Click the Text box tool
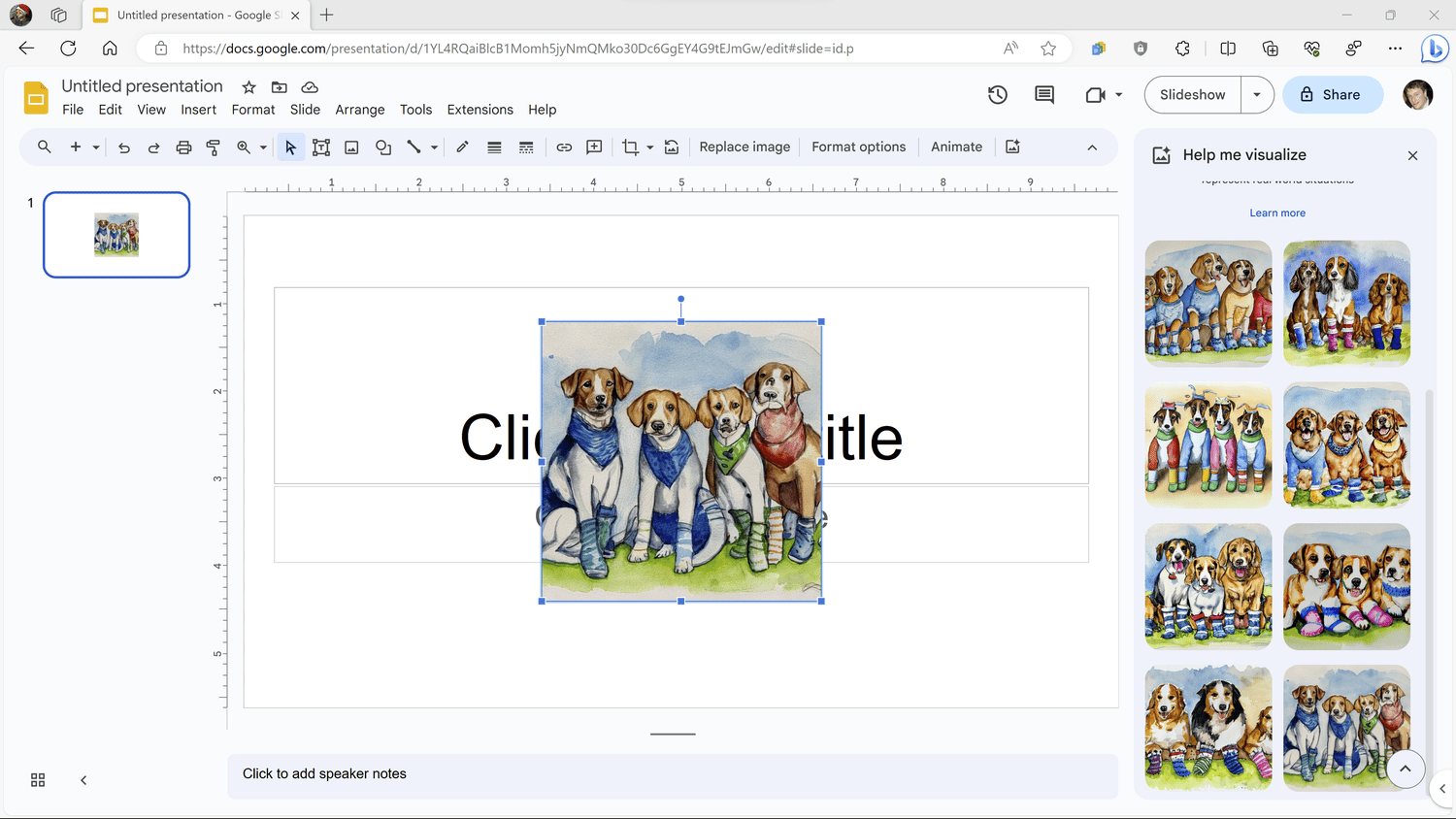The height and width of the screenshot is (819, 1456). 321,147
